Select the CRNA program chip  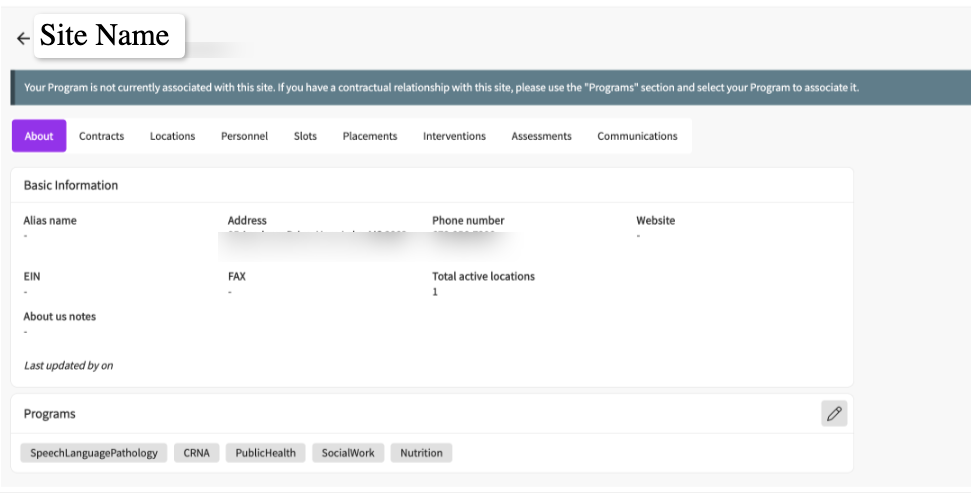click(196, 453)
